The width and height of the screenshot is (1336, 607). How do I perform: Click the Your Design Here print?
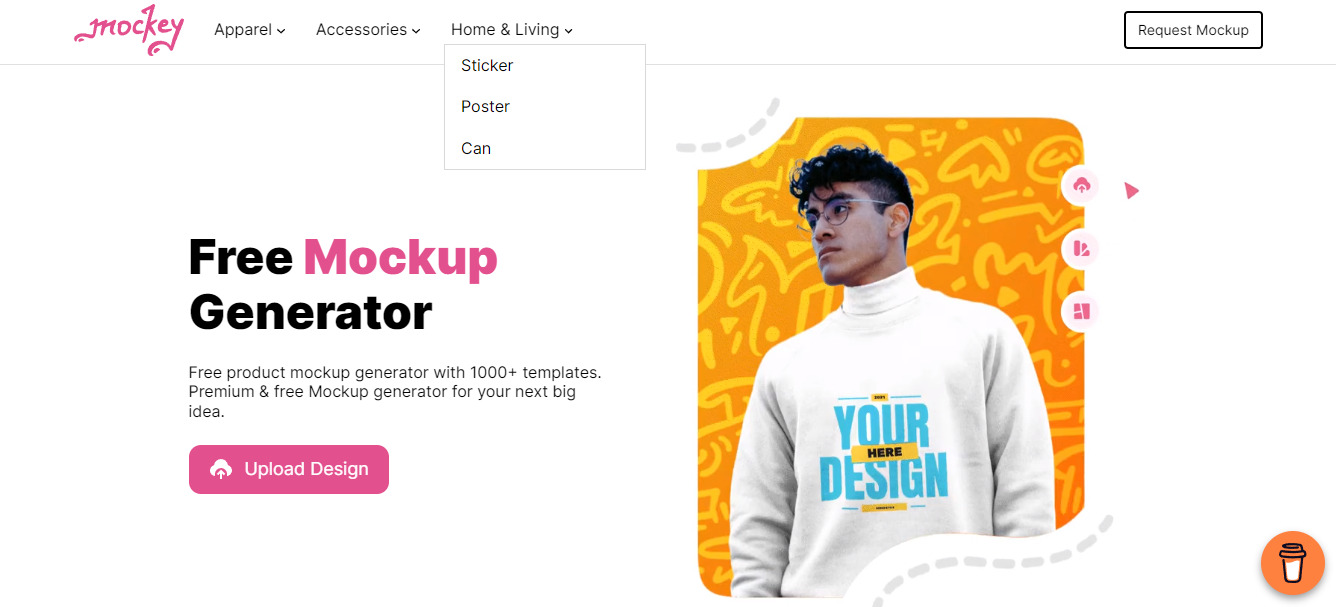pos(884,451)
